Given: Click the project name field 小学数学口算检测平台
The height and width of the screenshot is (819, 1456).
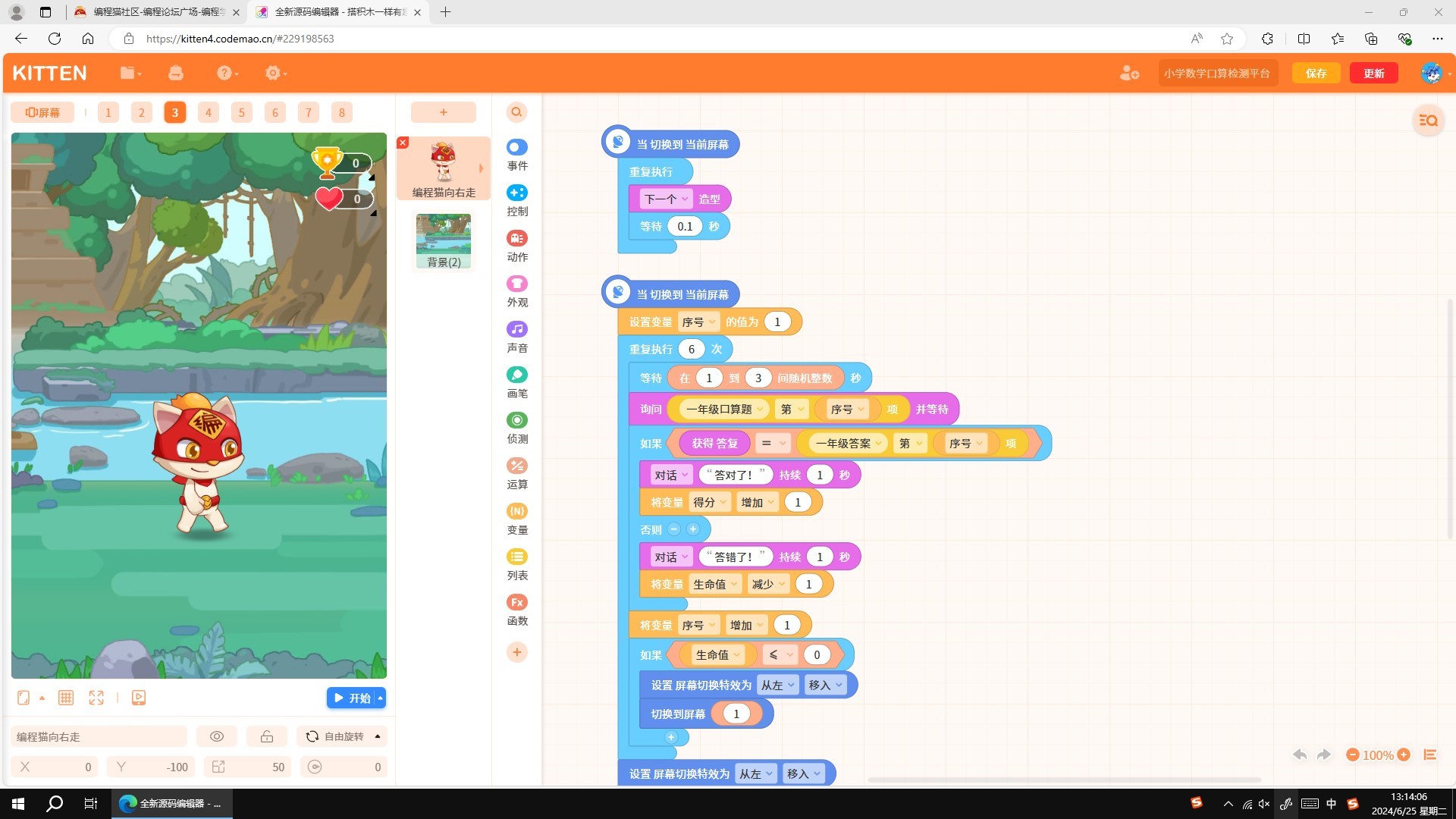Looking at the screenshot, I should (x=1217, y=73).
